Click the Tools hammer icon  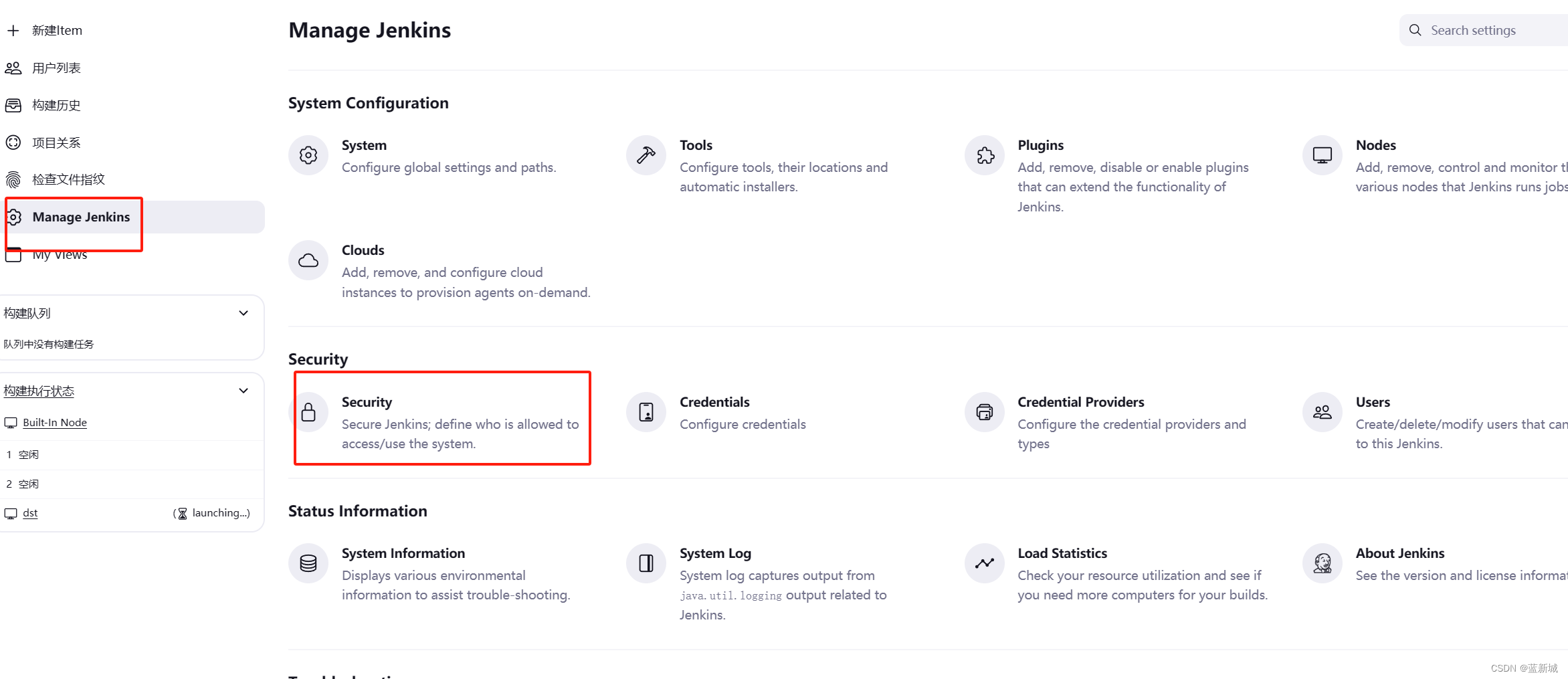(x=646, y=155)
